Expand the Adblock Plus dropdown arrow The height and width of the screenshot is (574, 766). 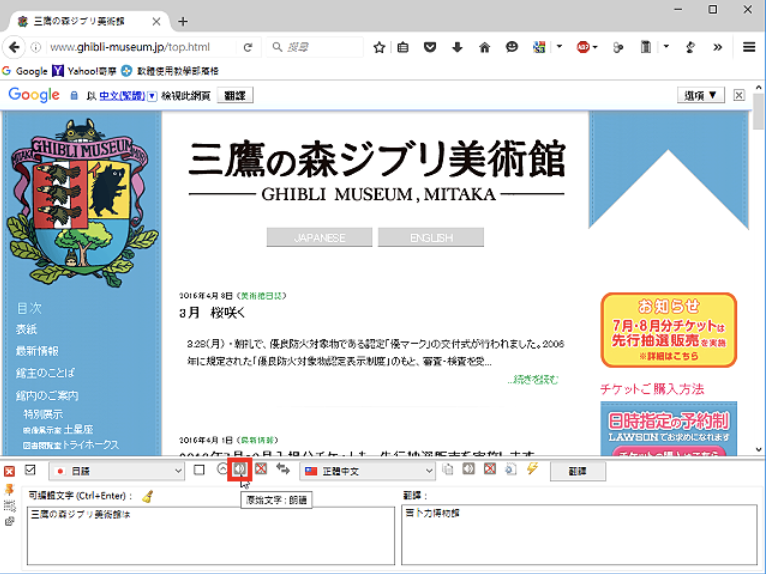(595, 47)
